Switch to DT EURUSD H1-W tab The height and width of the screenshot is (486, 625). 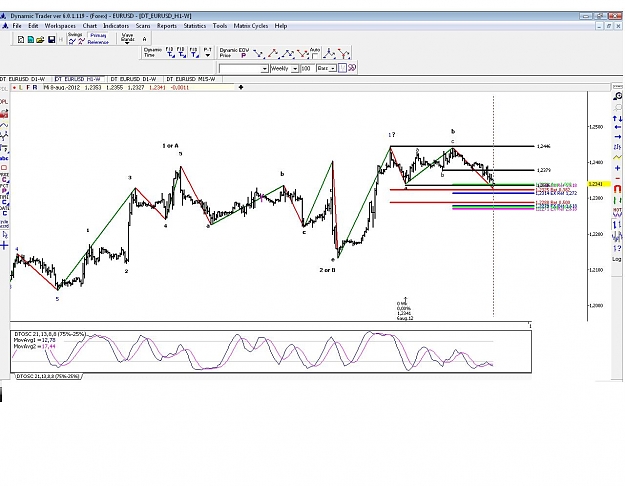click(78, 79)
